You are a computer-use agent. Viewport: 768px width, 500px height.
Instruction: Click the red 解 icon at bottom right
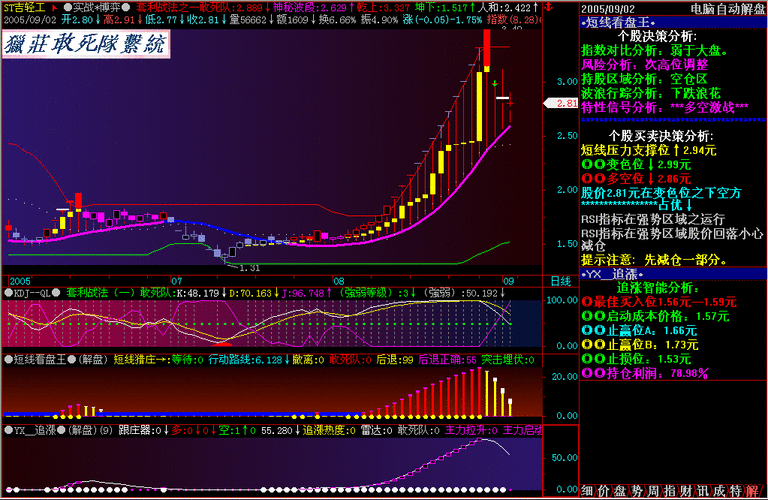click(752, 491)
